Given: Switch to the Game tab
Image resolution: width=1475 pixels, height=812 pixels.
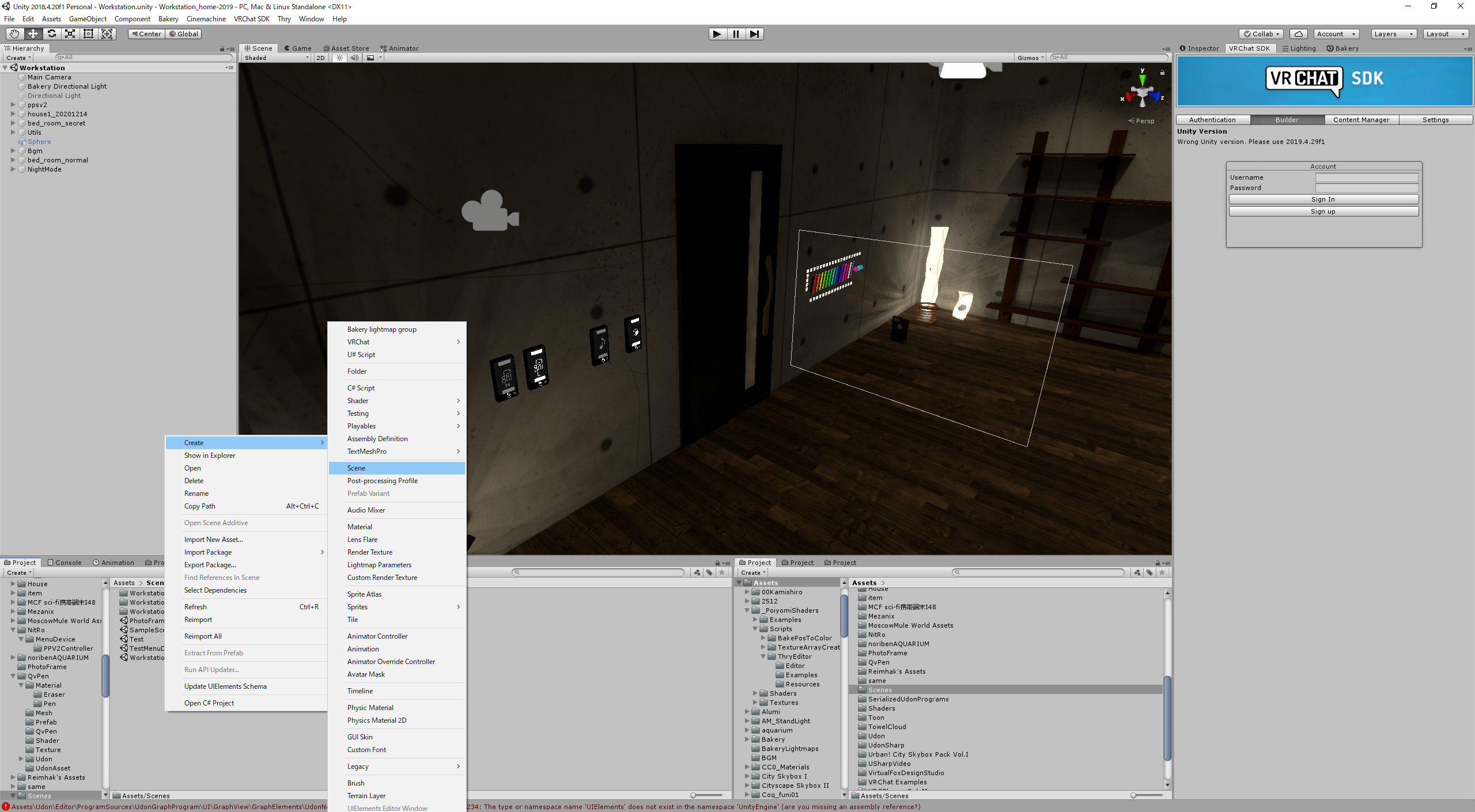Looking at the screenshot, I should click(x=298, y=48).
